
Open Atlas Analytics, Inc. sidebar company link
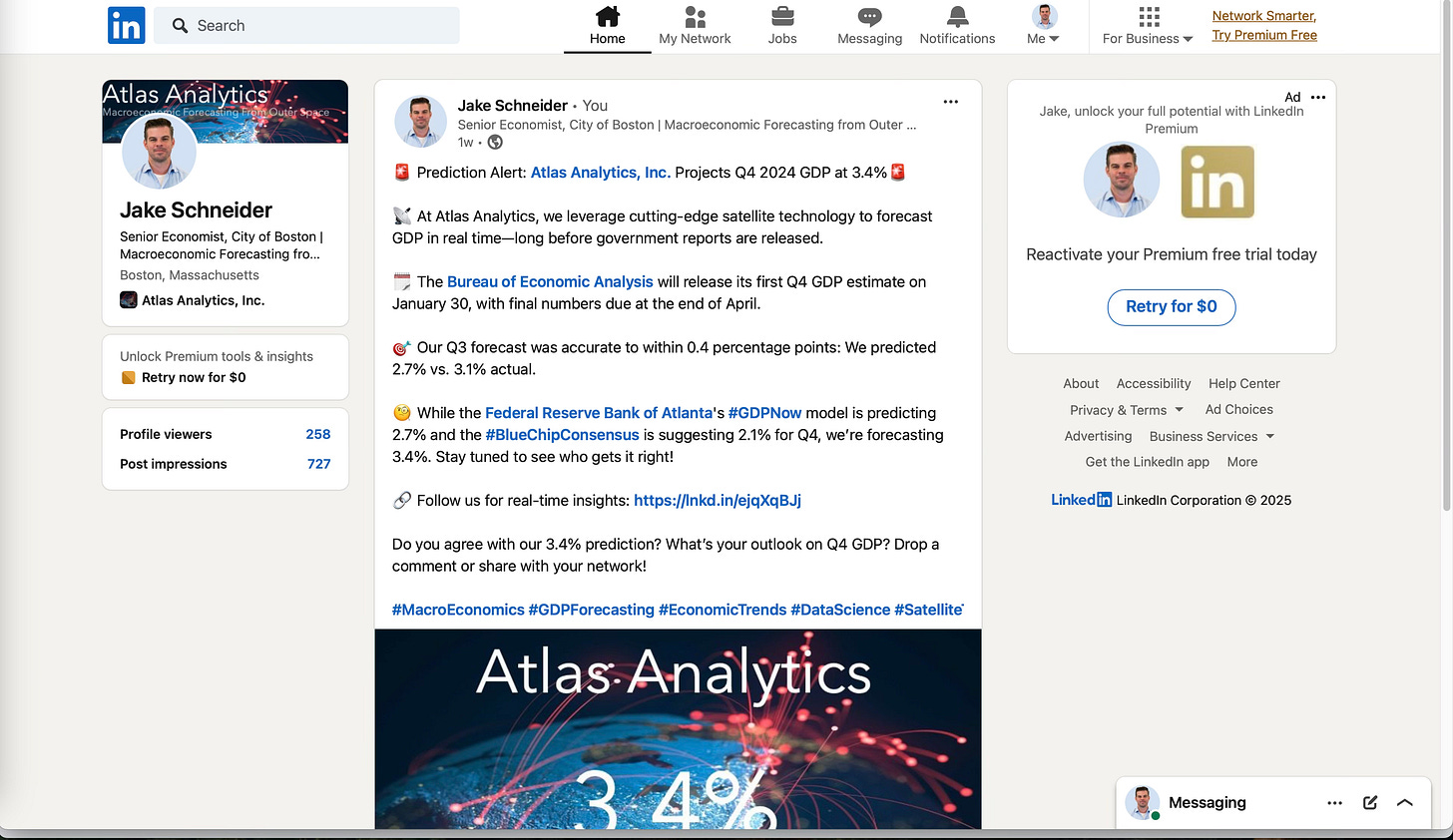point(203,300)
